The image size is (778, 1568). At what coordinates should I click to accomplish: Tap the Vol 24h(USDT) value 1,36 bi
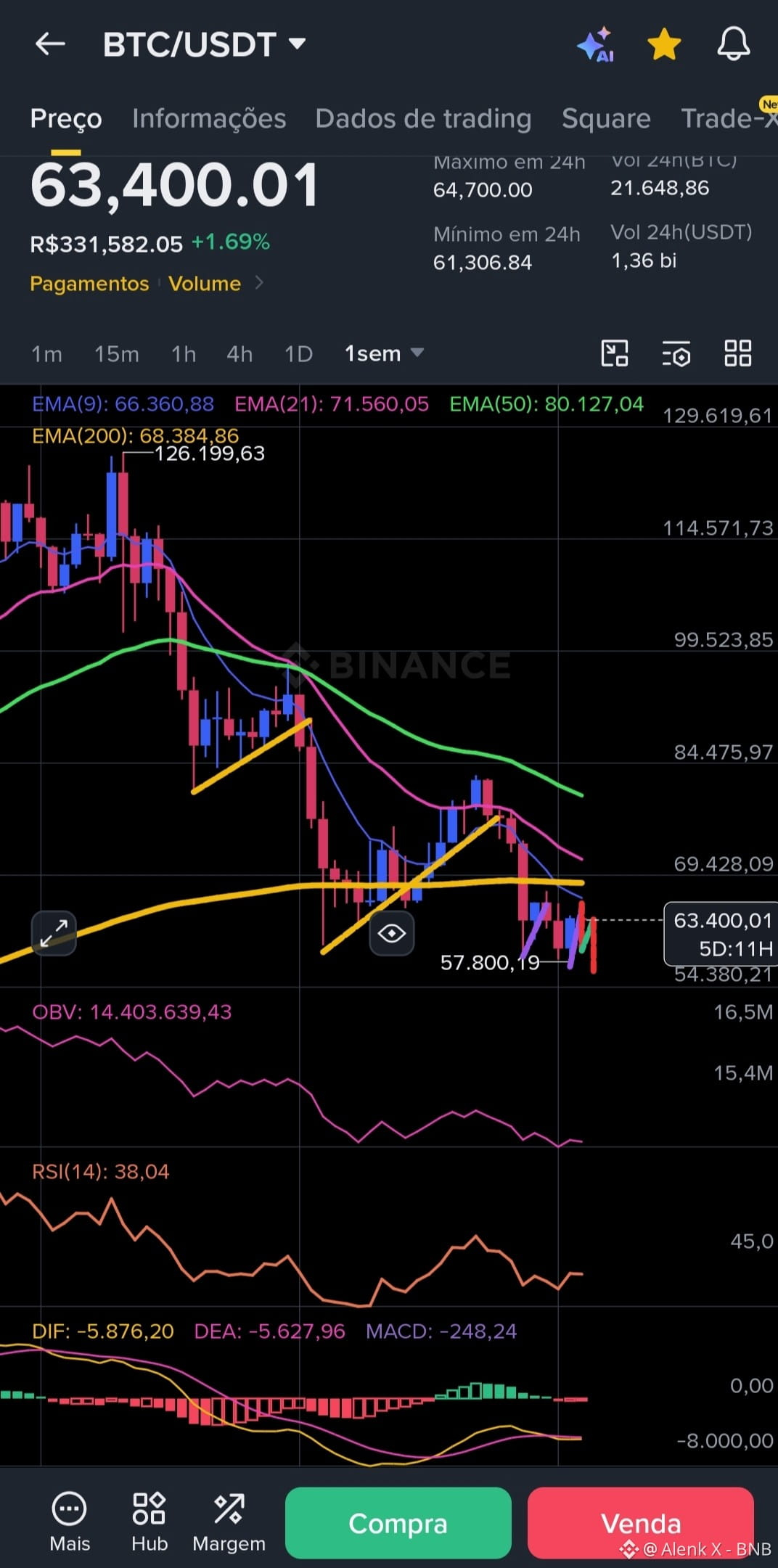click(644, 260)
